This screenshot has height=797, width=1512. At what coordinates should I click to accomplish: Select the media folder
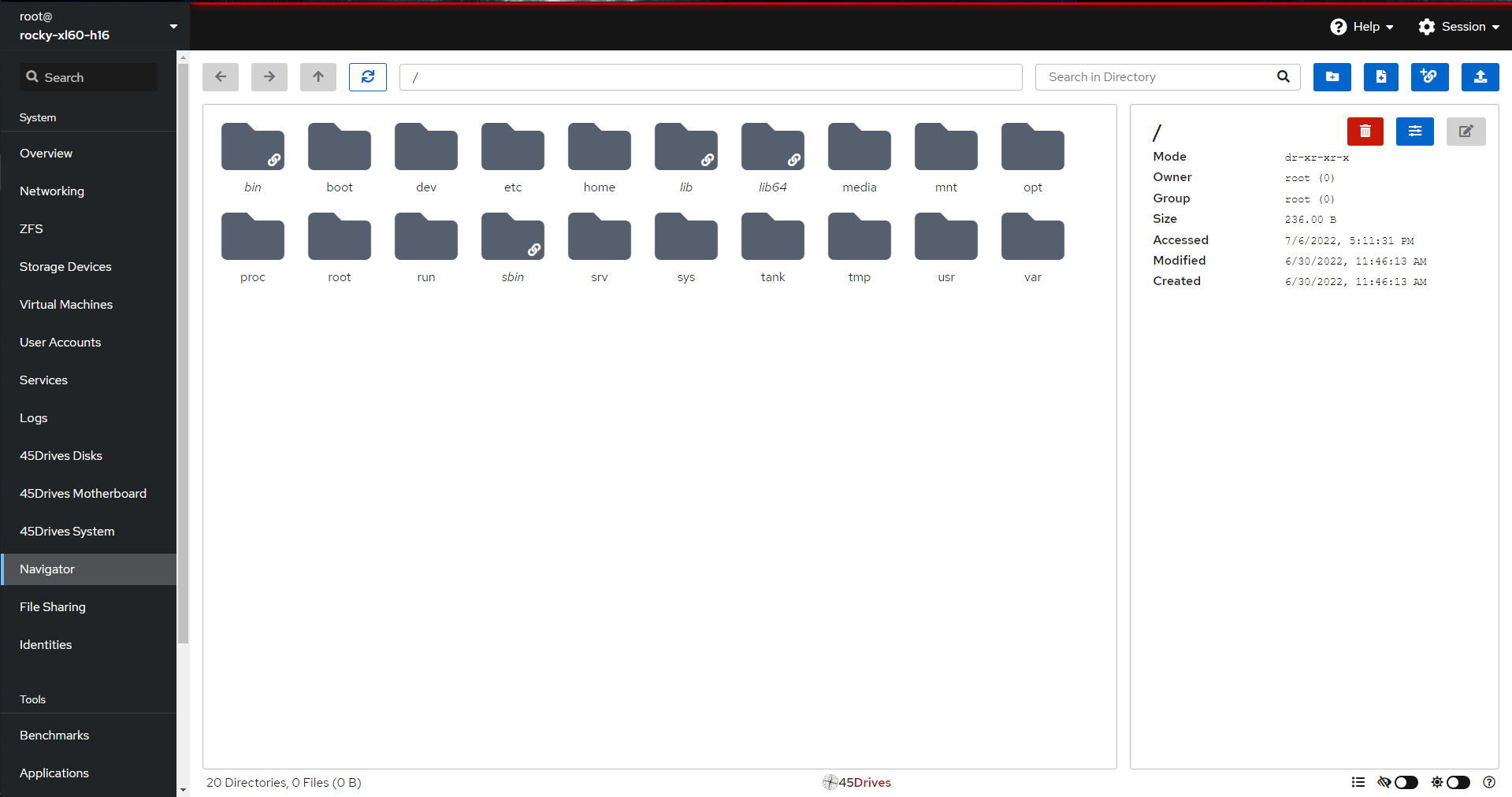coord(860,158)
